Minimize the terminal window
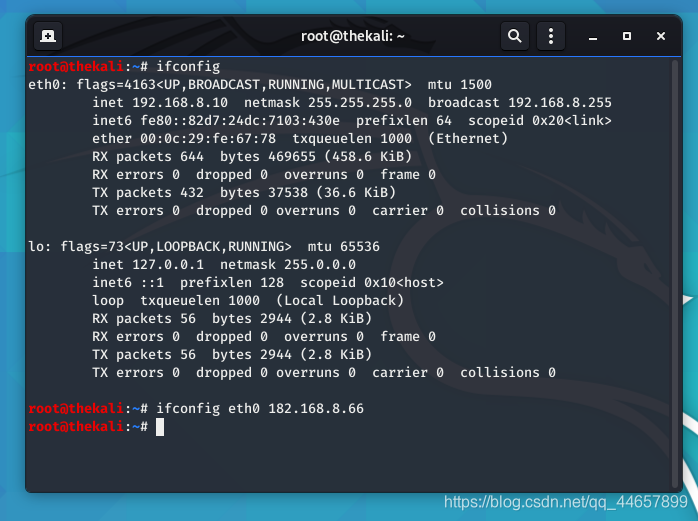 592,37
